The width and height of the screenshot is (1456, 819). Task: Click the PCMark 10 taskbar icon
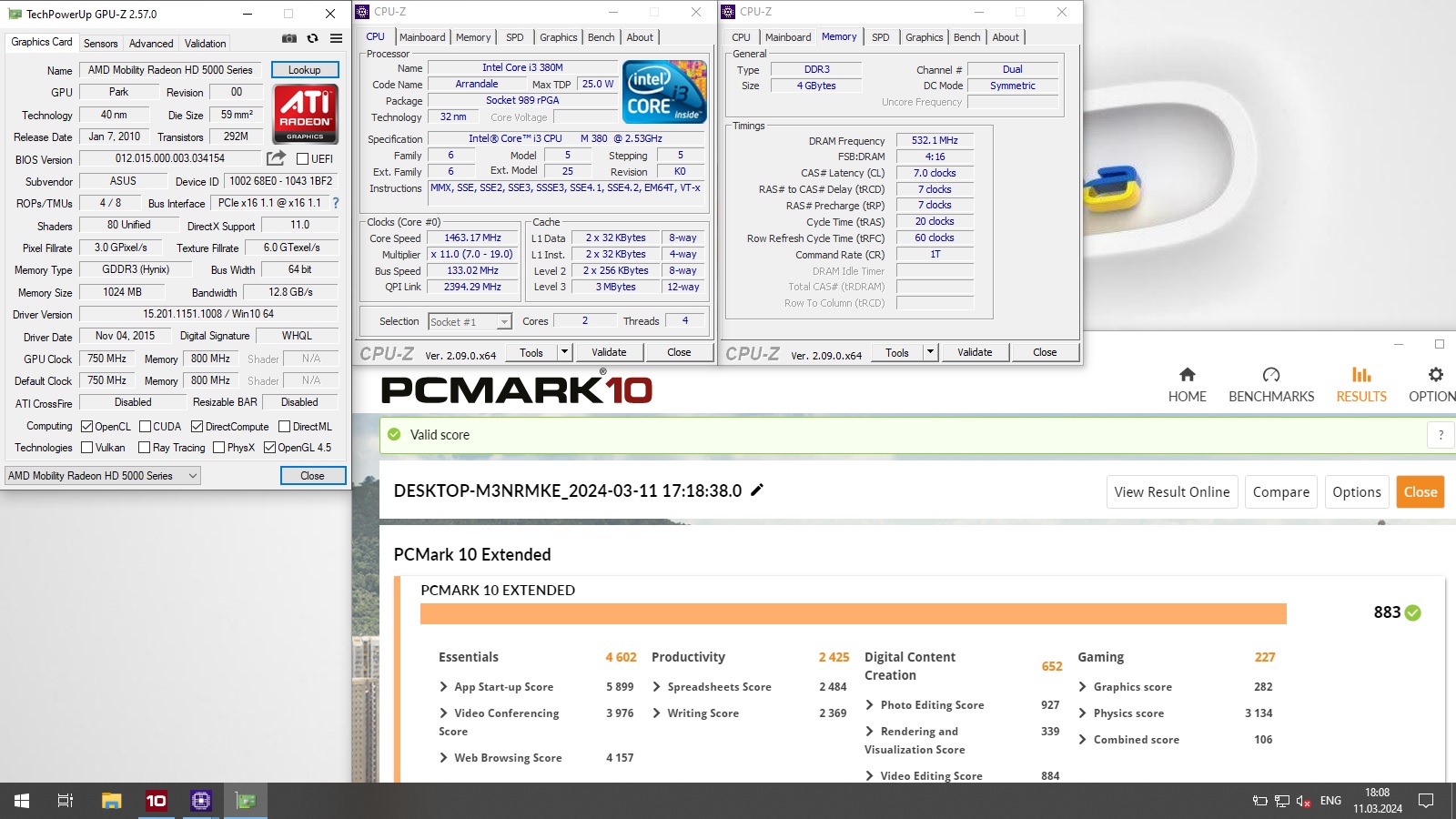coord(156,801)
